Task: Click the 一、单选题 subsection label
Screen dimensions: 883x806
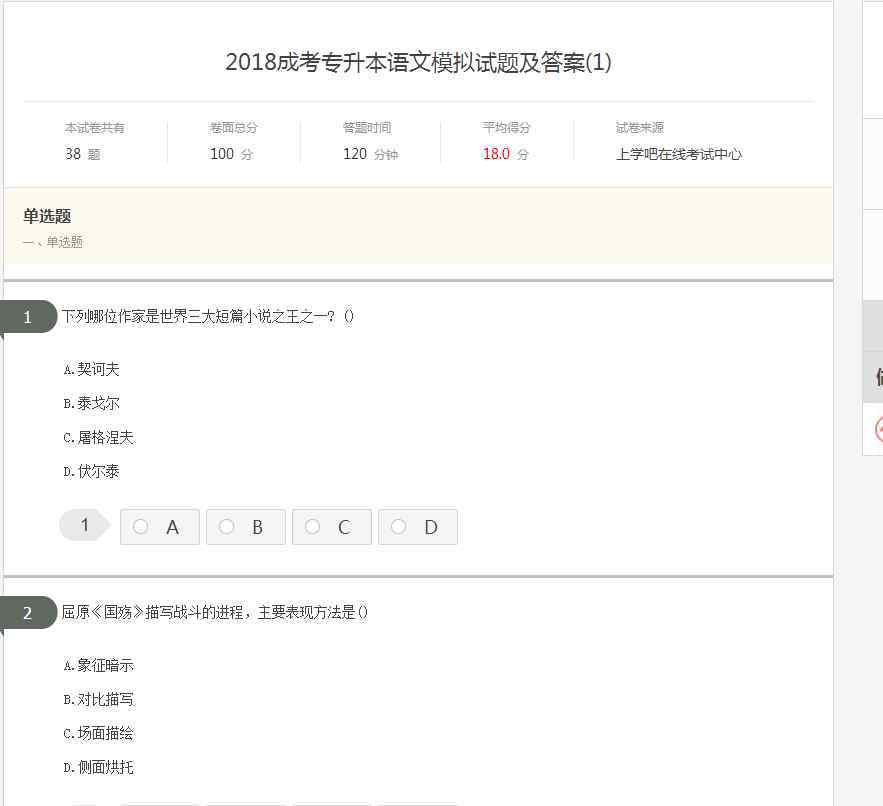Action: (x=53, y=242)
